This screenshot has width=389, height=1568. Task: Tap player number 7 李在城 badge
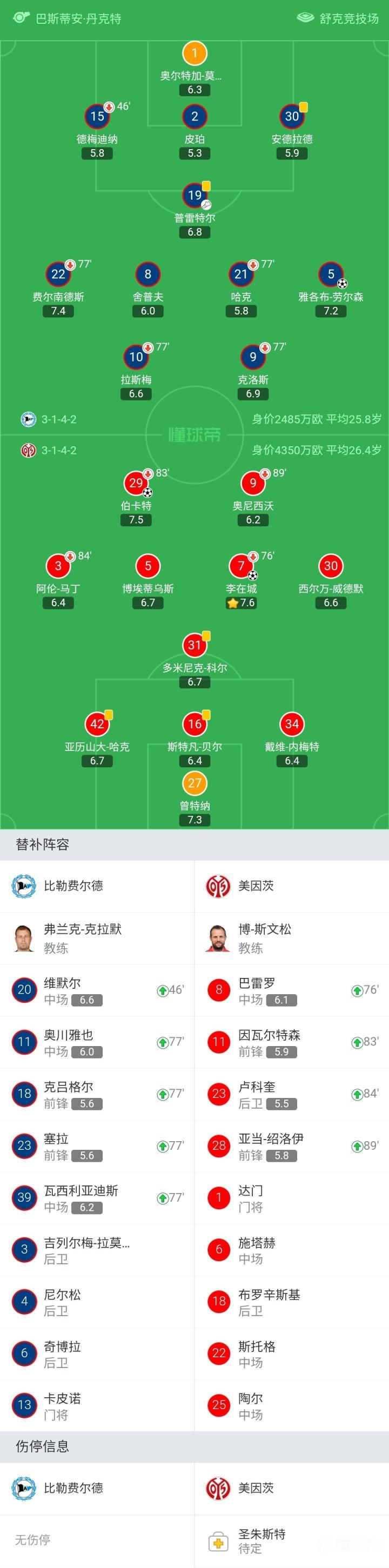(241, 566)
